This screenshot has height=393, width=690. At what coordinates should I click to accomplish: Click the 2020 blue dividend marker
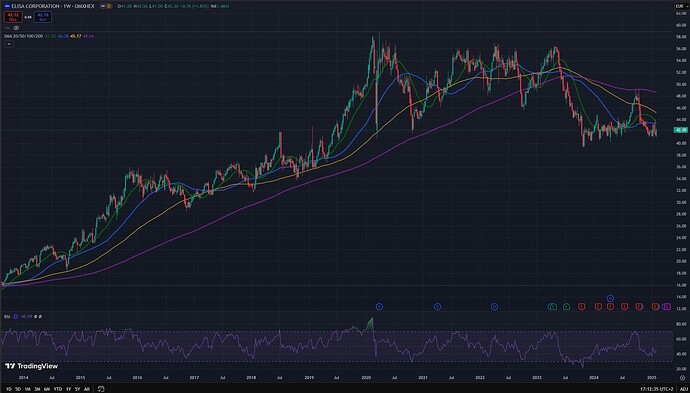(x=379, y=306)
